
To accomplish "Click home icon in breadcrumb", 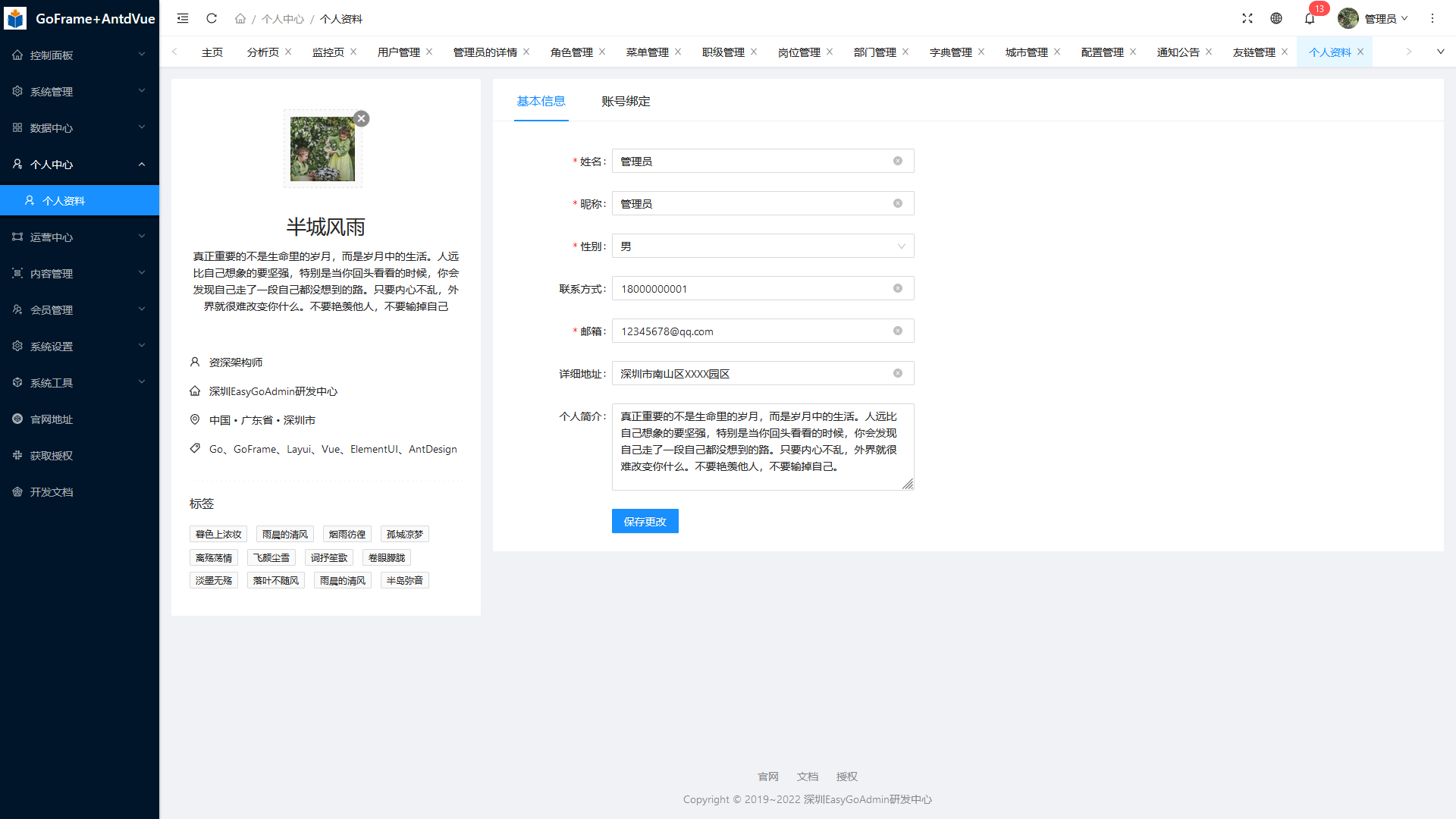I will [240, 18].
